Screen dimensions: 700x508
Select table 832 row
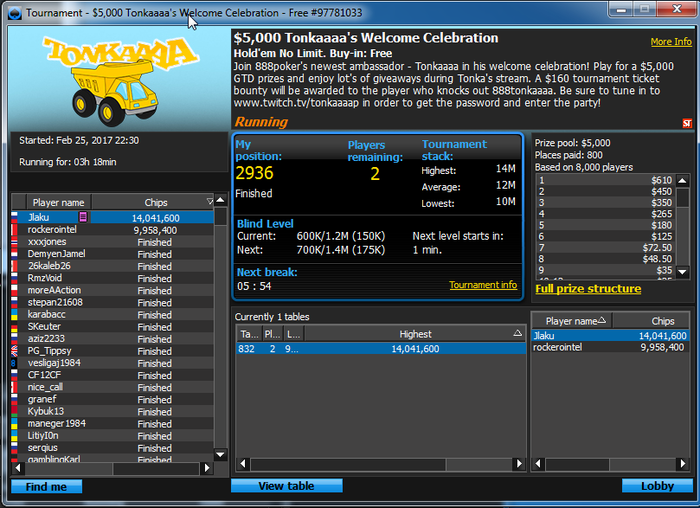tap(381, 349)
